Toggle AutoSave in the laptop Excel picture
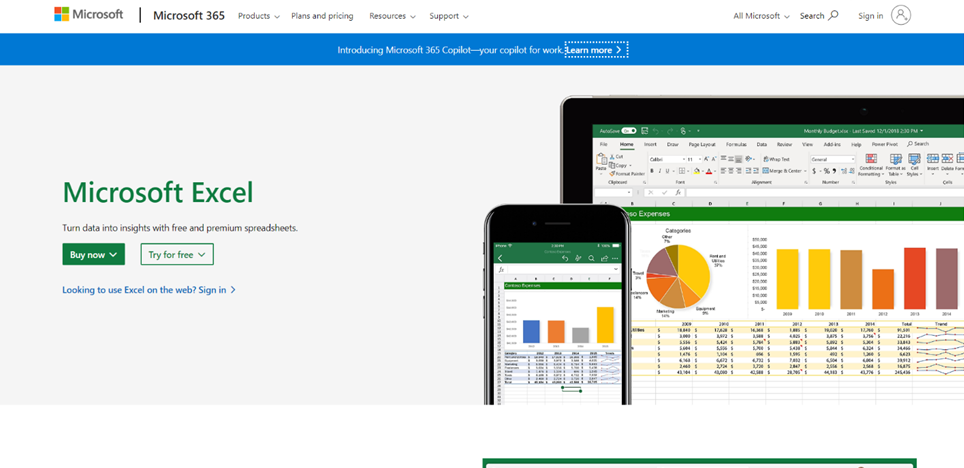Image resolution: width=964 pixels, height=468 pixels. coord(630,131)
